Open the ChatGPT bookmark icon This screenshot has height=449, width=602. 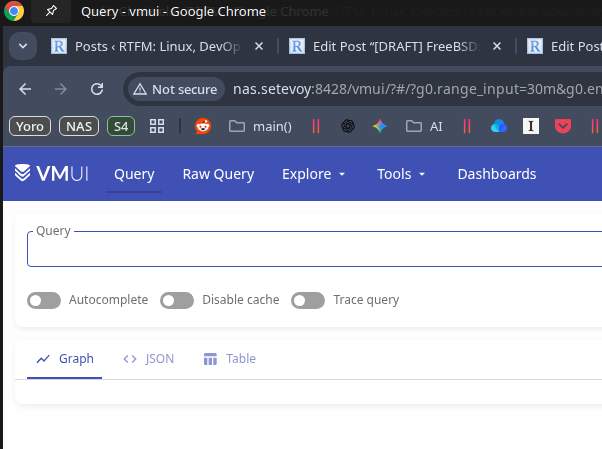point(348,126)
